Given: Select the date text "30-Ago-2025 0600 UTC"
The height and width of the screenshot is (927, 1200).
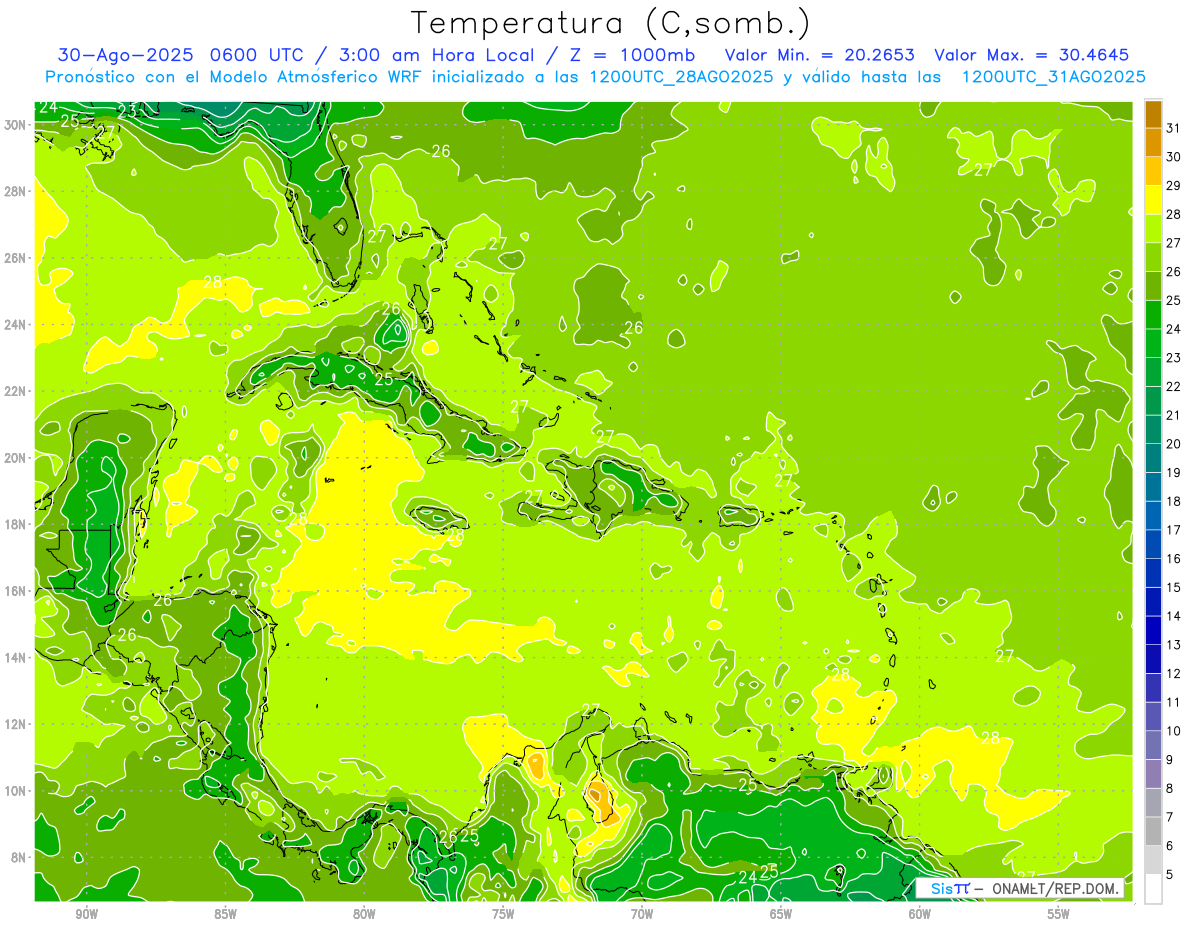Looking at the screenshot, I should pos(183,55).
